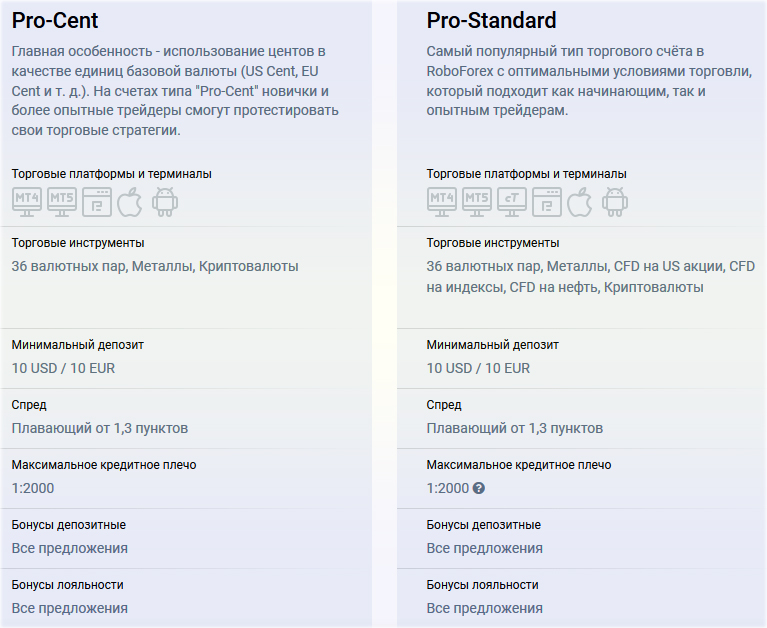
Task: Click the Pro-Standard 'Плавающий от 1,3 пунктов' spread value
Action: click(x=515, y=428)
